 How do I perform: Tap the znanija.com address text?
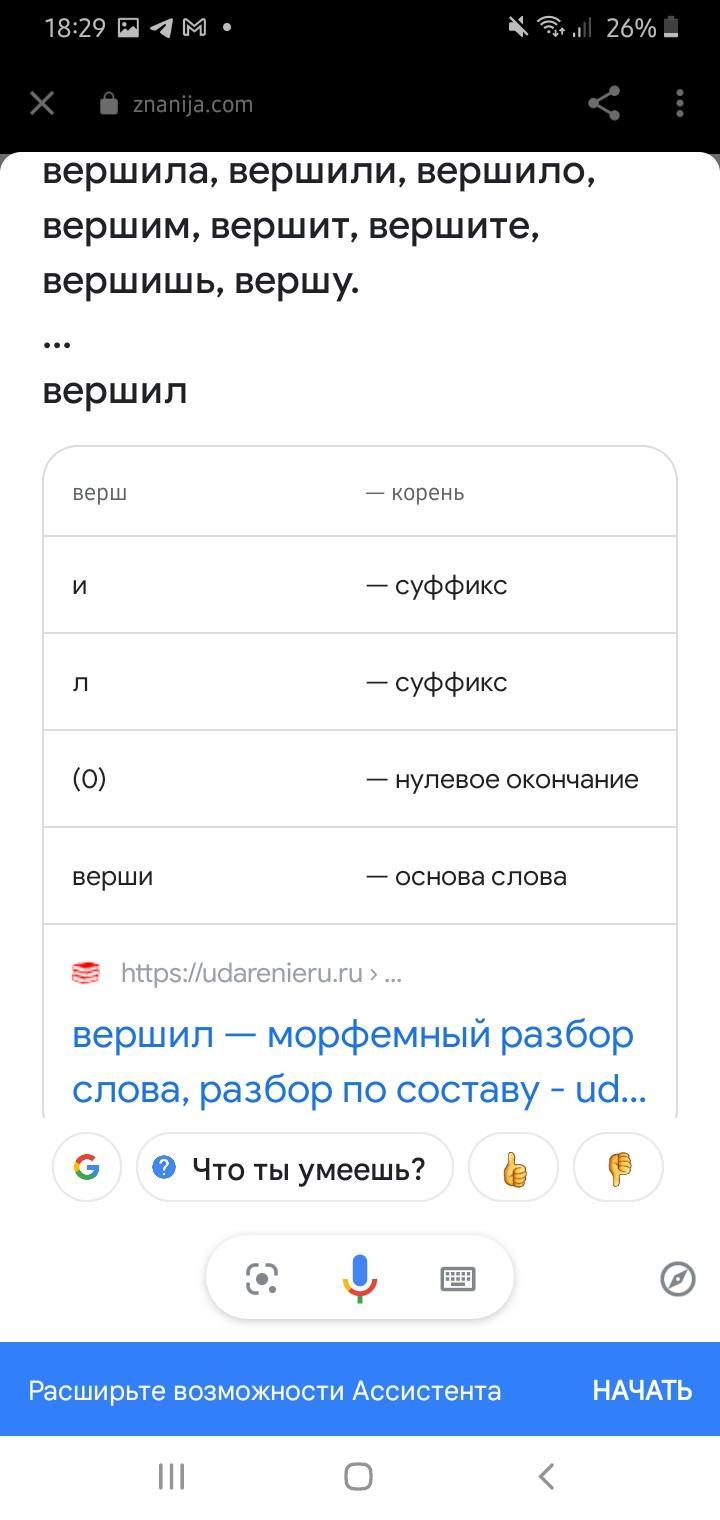point(192,104)
